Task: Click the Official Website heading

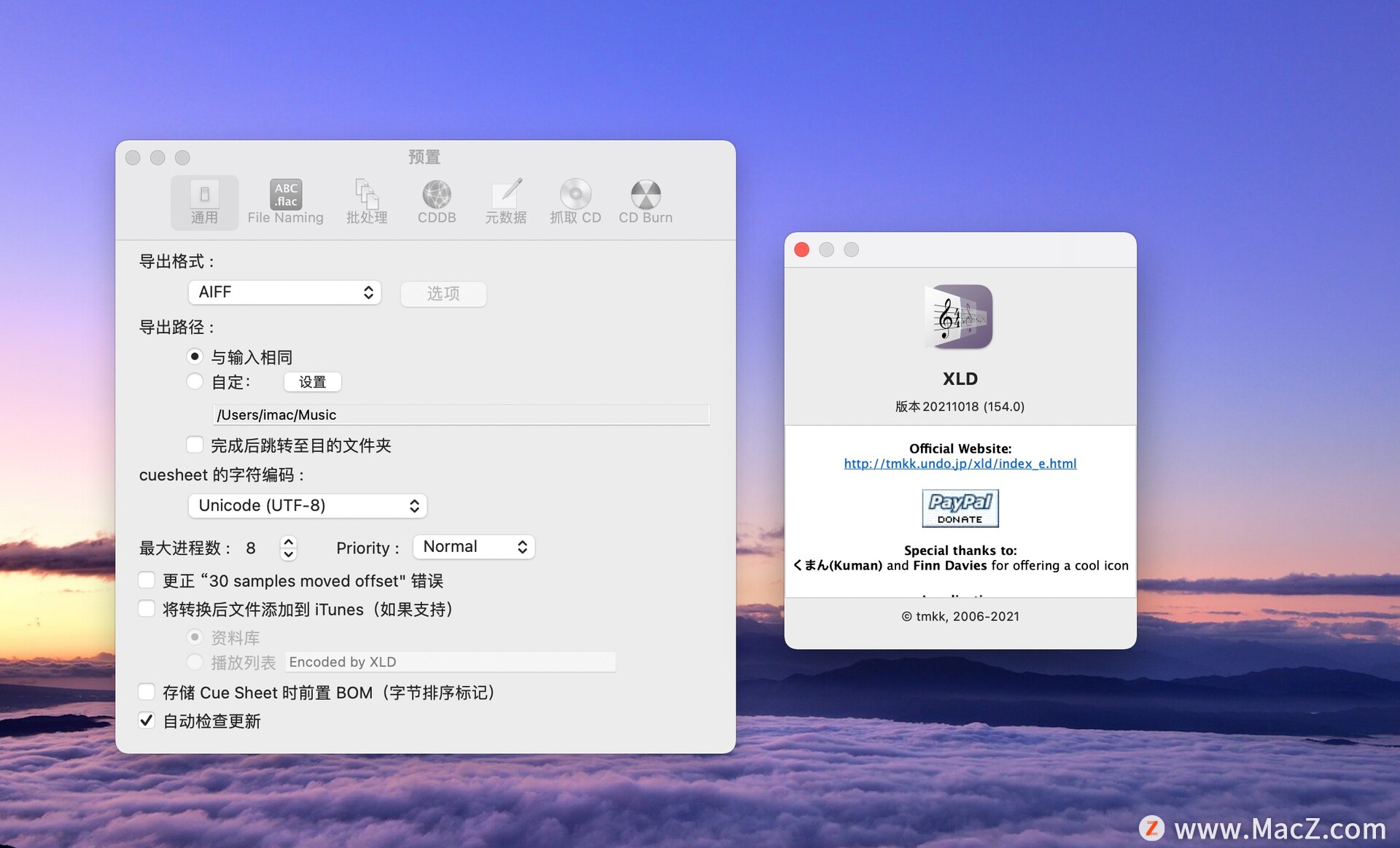Action: tap(960, 448)
